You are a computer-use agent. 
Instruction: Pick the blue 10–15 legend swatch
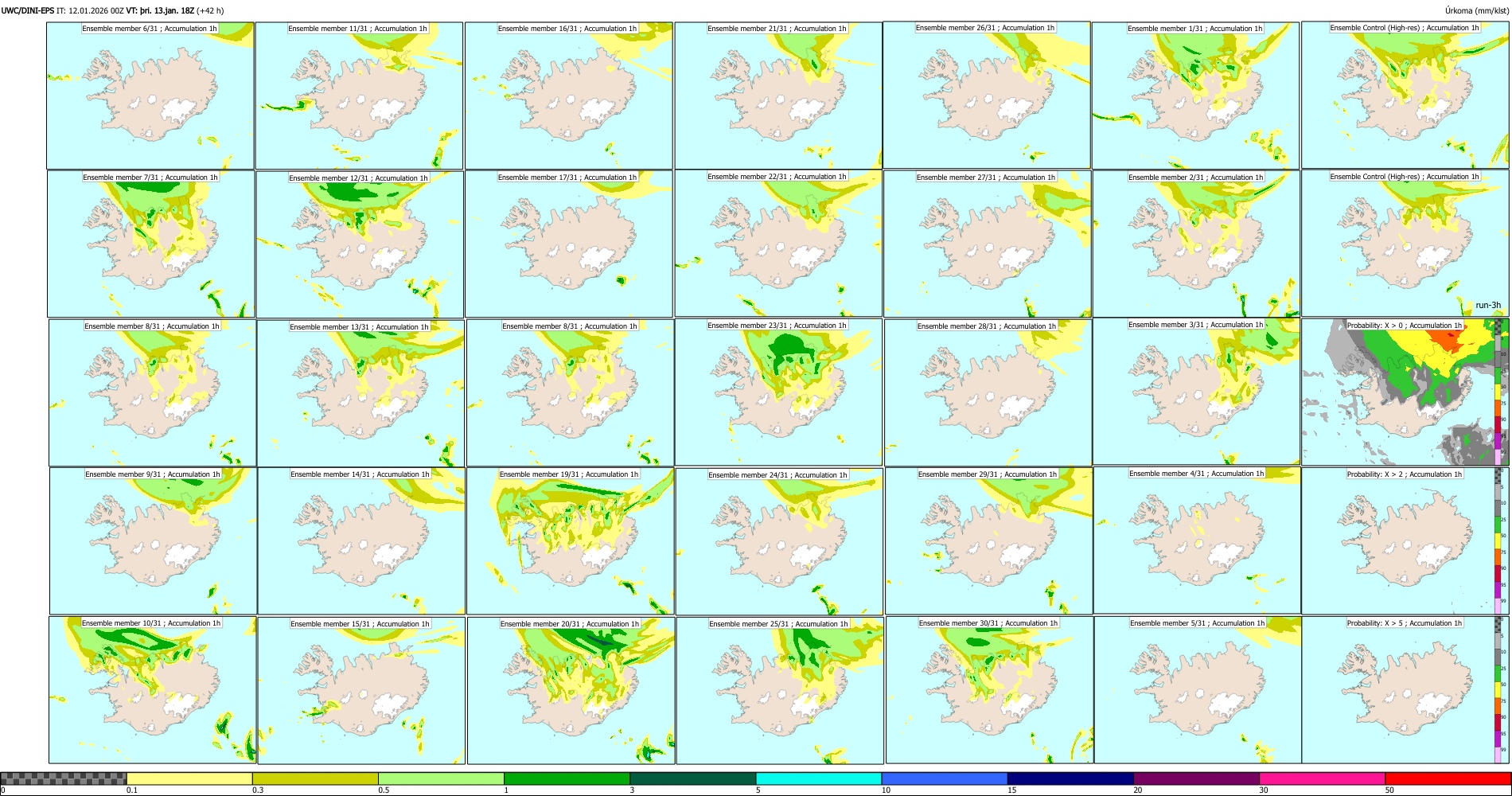[x=944, y=778]
